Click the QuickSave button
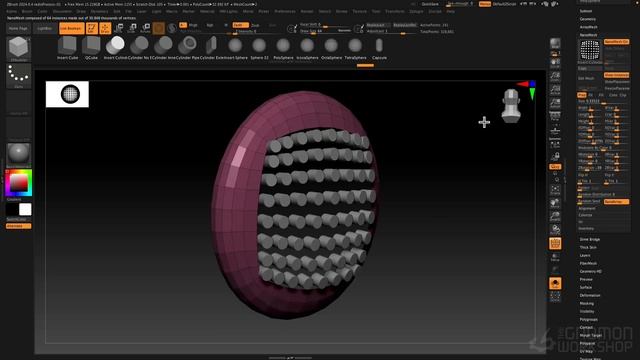 [x=430, y=4]
